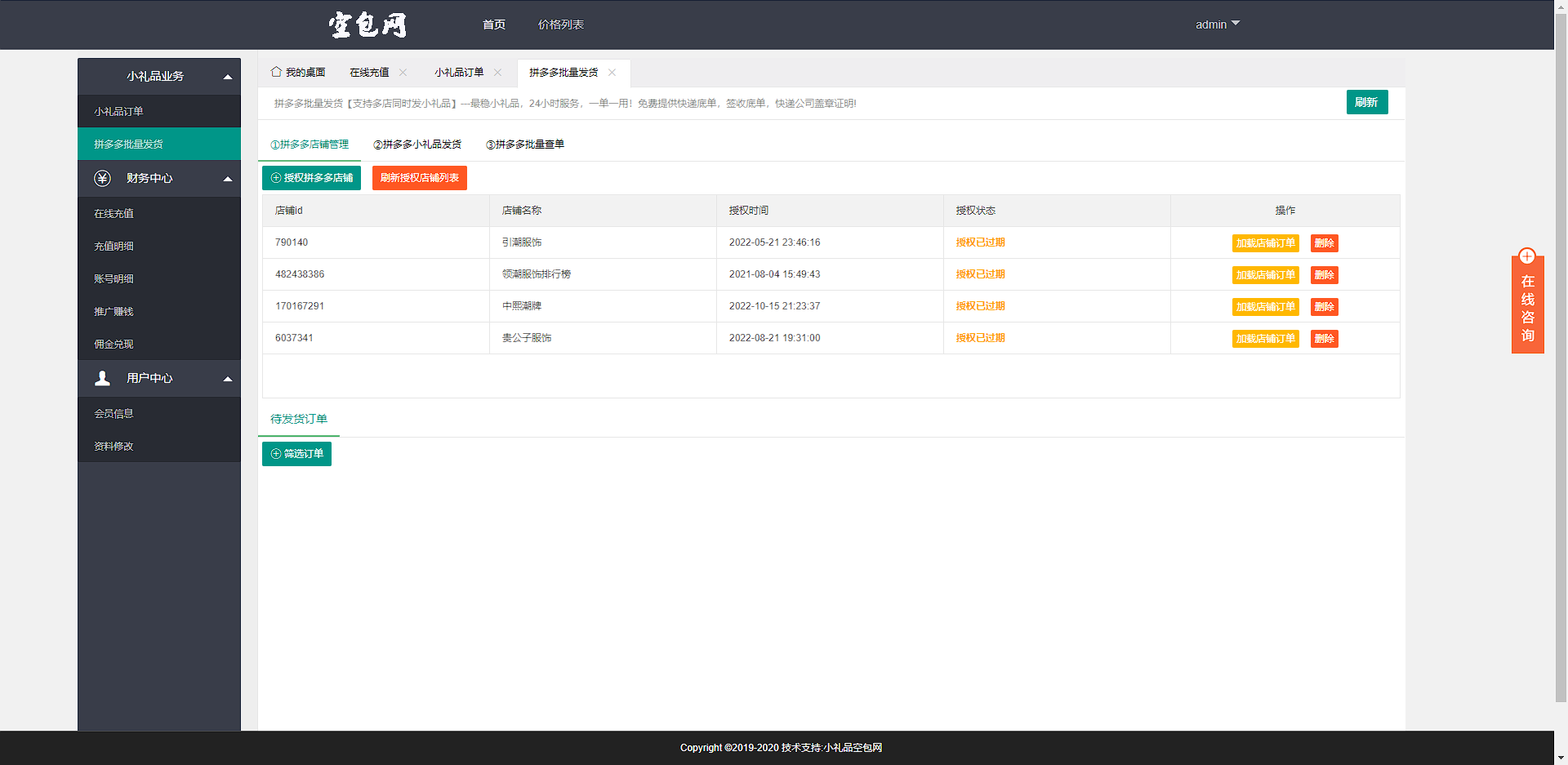Click 刷新授权店铺列表 button
The width and height of the screenshot is (1568, 765).
coord(420,178)
